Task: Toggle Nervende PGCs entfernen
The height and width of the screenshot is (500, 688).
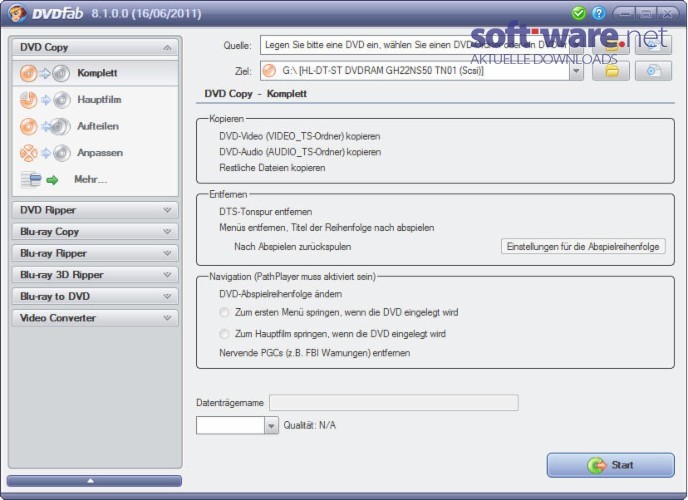Action: click(x=315, y=353)
